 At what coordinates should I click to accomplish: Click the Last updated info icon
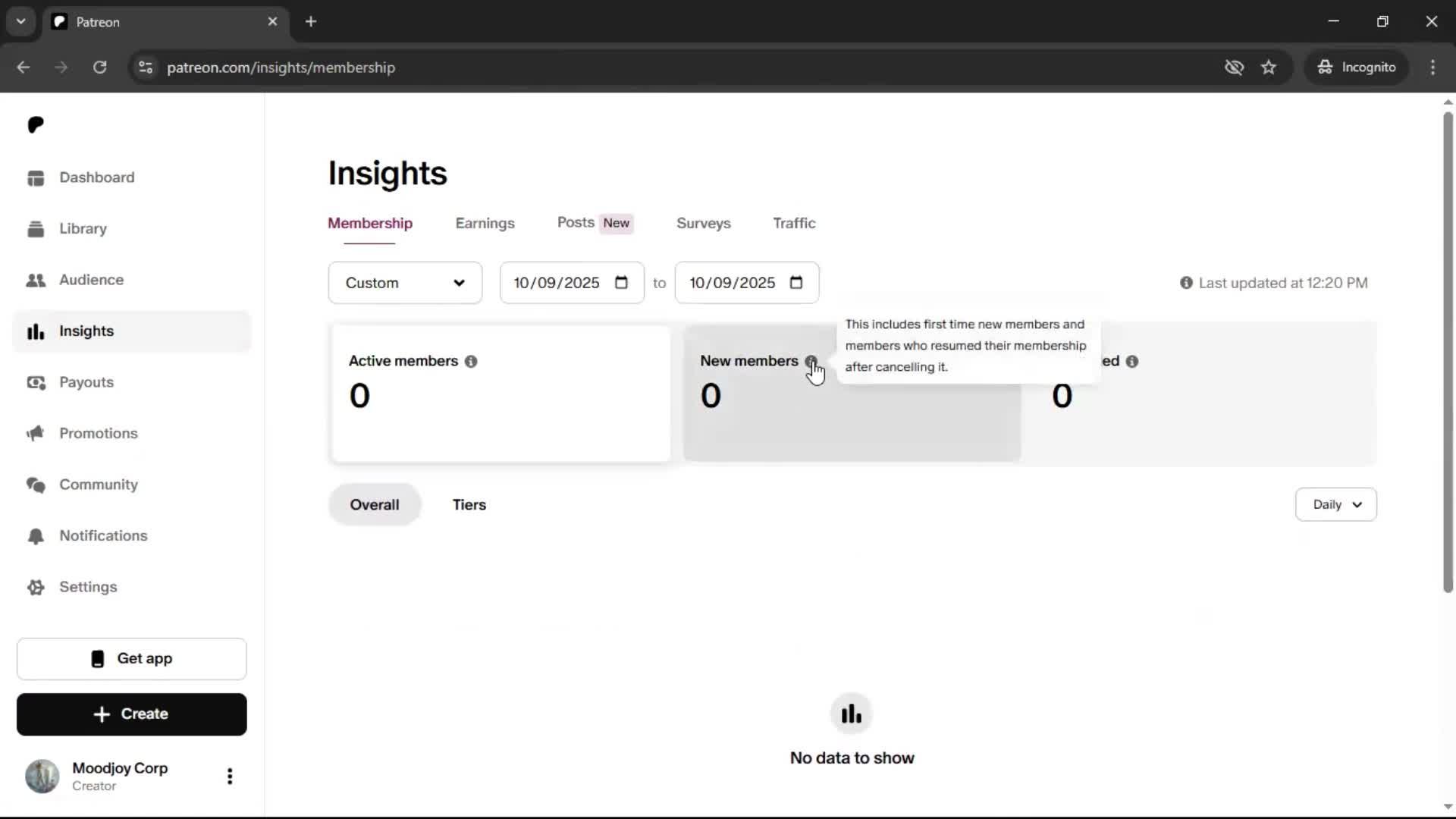tap(1186, 283)
